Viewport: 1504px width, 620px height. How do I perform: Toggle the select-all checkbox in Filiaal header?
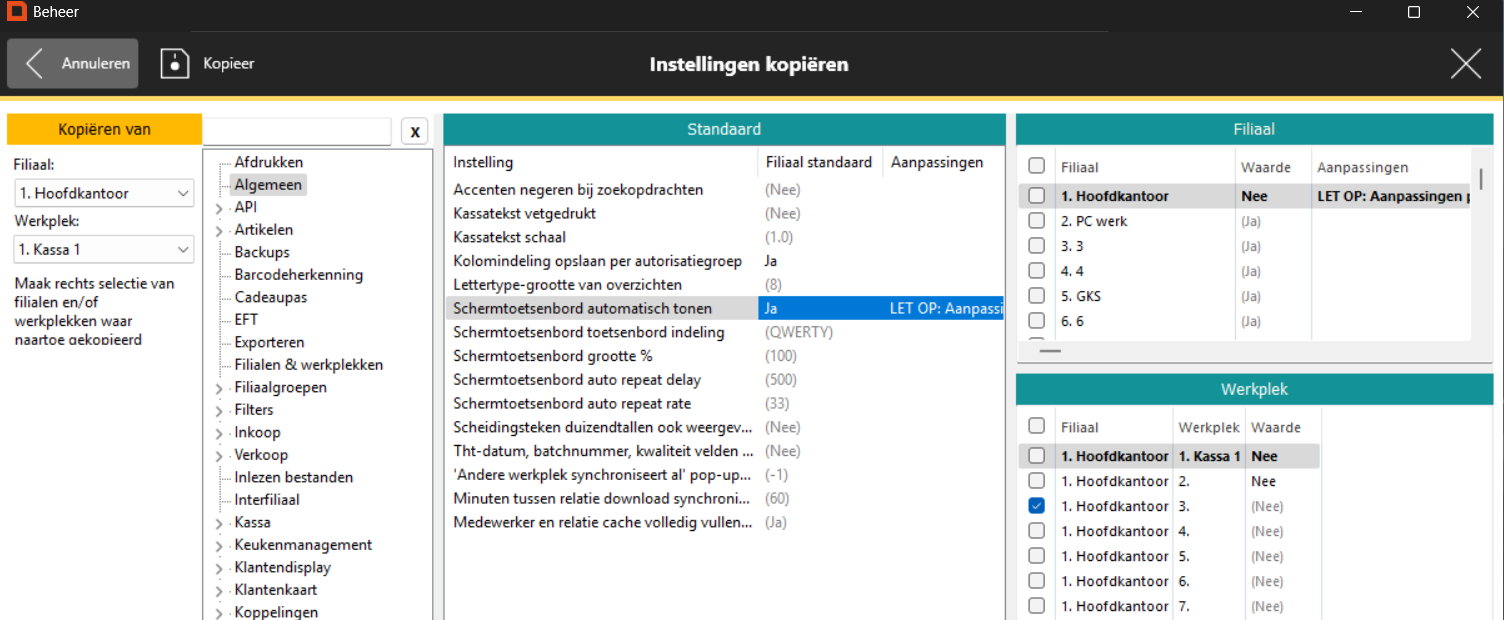click(x=1037, y=166)
